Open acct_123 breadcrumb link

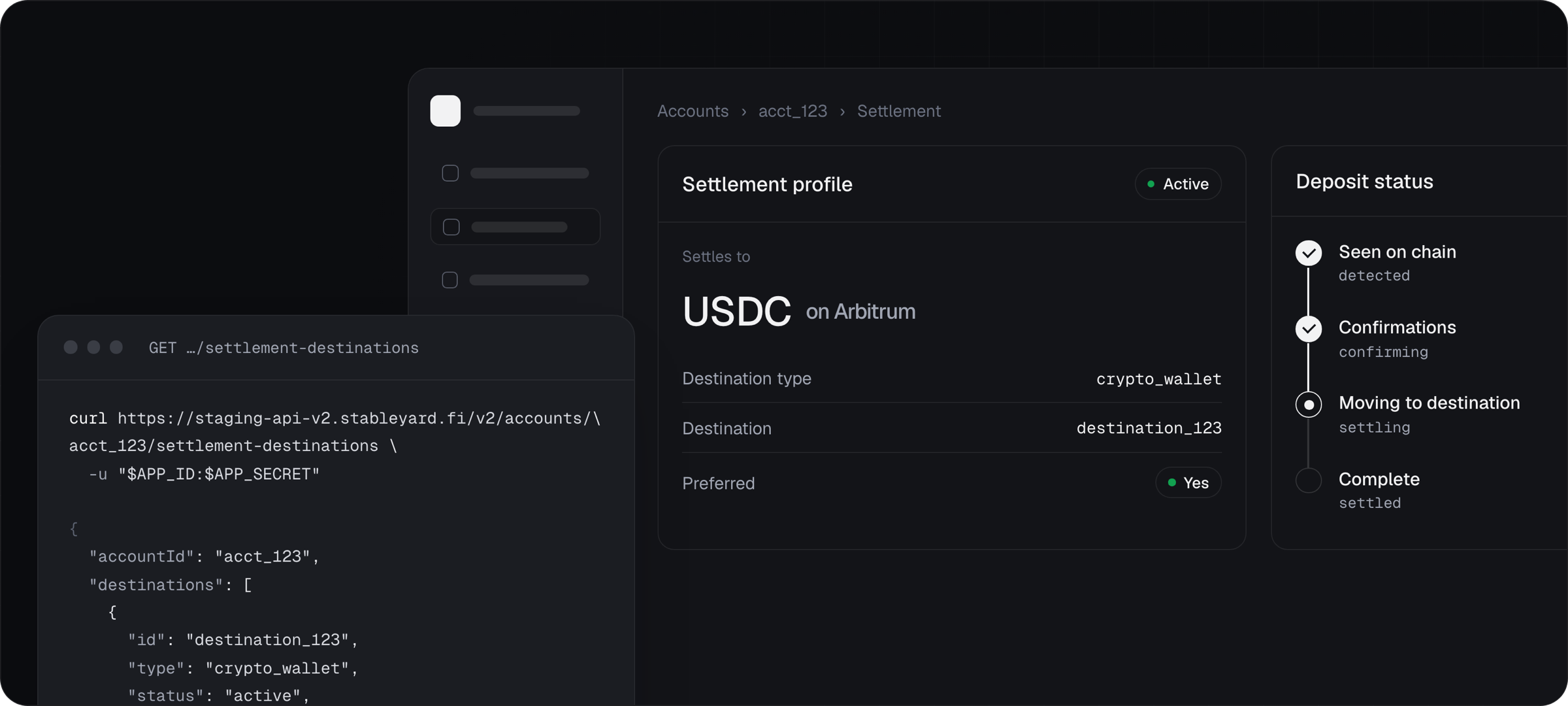tap(792, 111)
